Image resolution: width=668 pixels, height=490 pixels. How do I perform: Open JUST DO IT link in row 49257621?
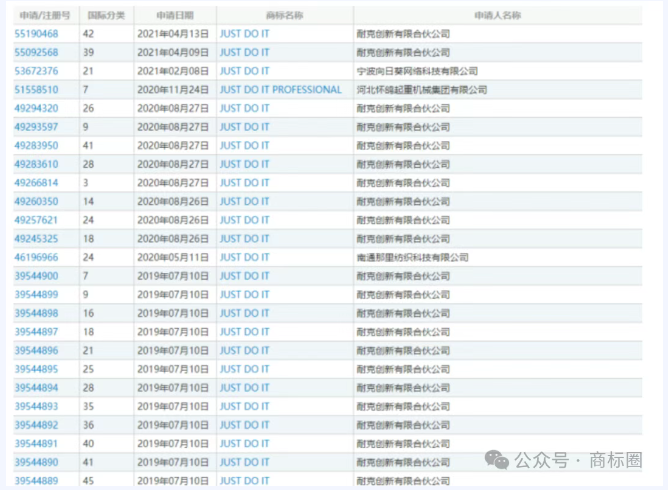pyautogui.click(x=244, y=220)
